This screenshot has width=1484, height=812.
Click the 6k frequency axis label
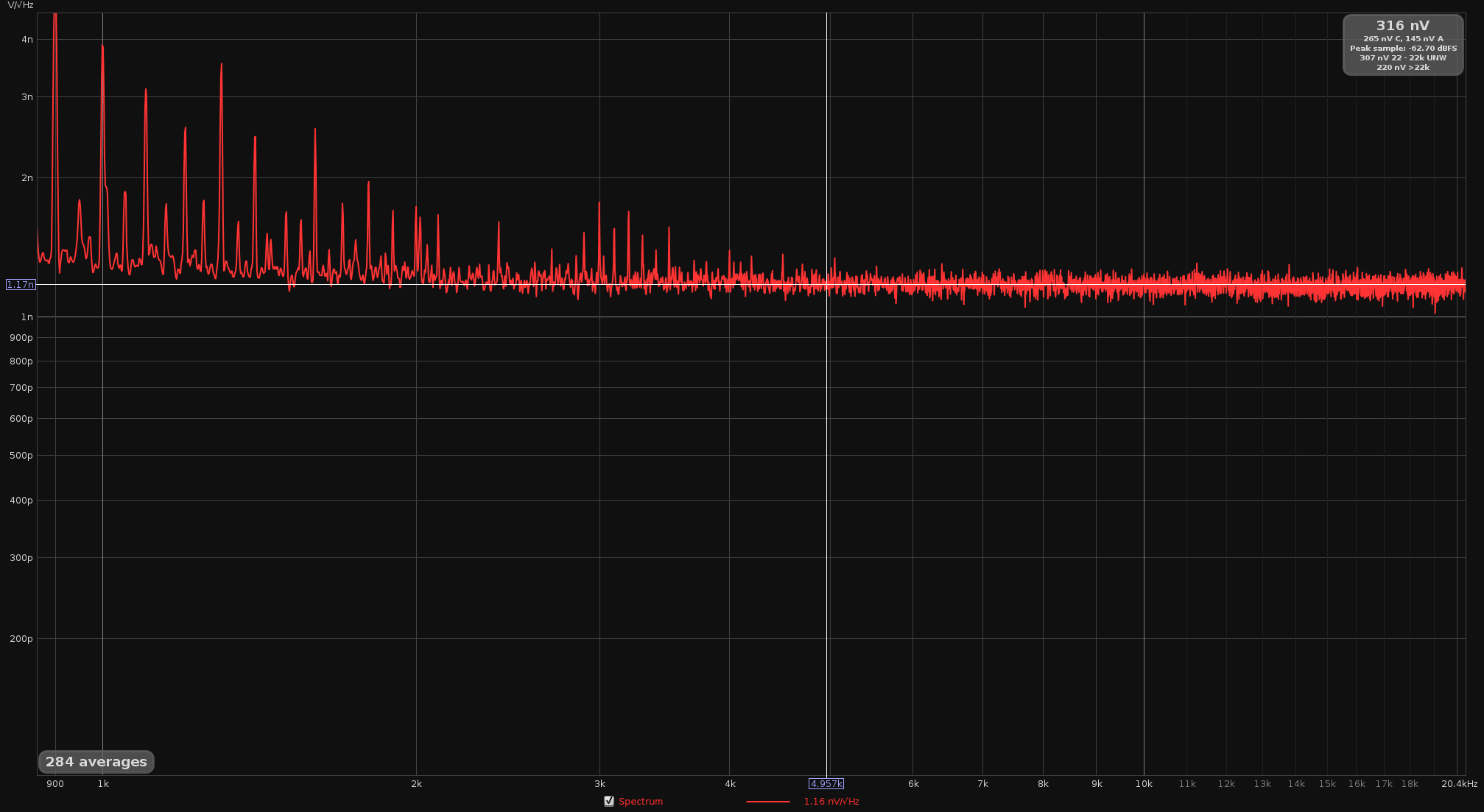[x=913, y=784]
